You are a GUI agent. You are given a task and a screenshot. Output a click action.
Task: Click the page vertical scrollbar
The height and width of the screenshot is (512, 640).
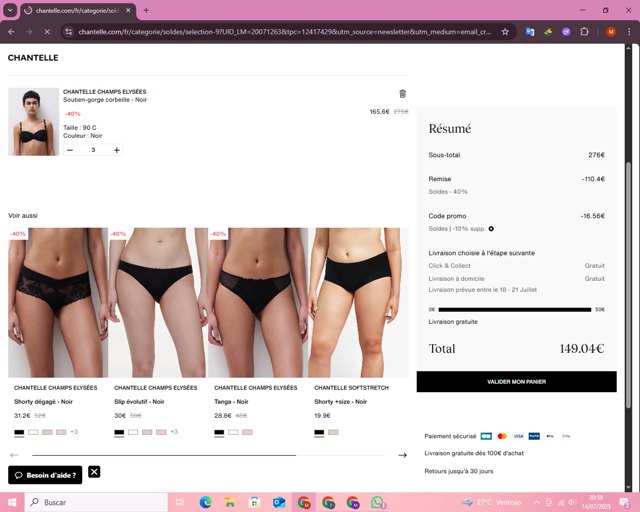pyautogui.click(x=629, y=285)
